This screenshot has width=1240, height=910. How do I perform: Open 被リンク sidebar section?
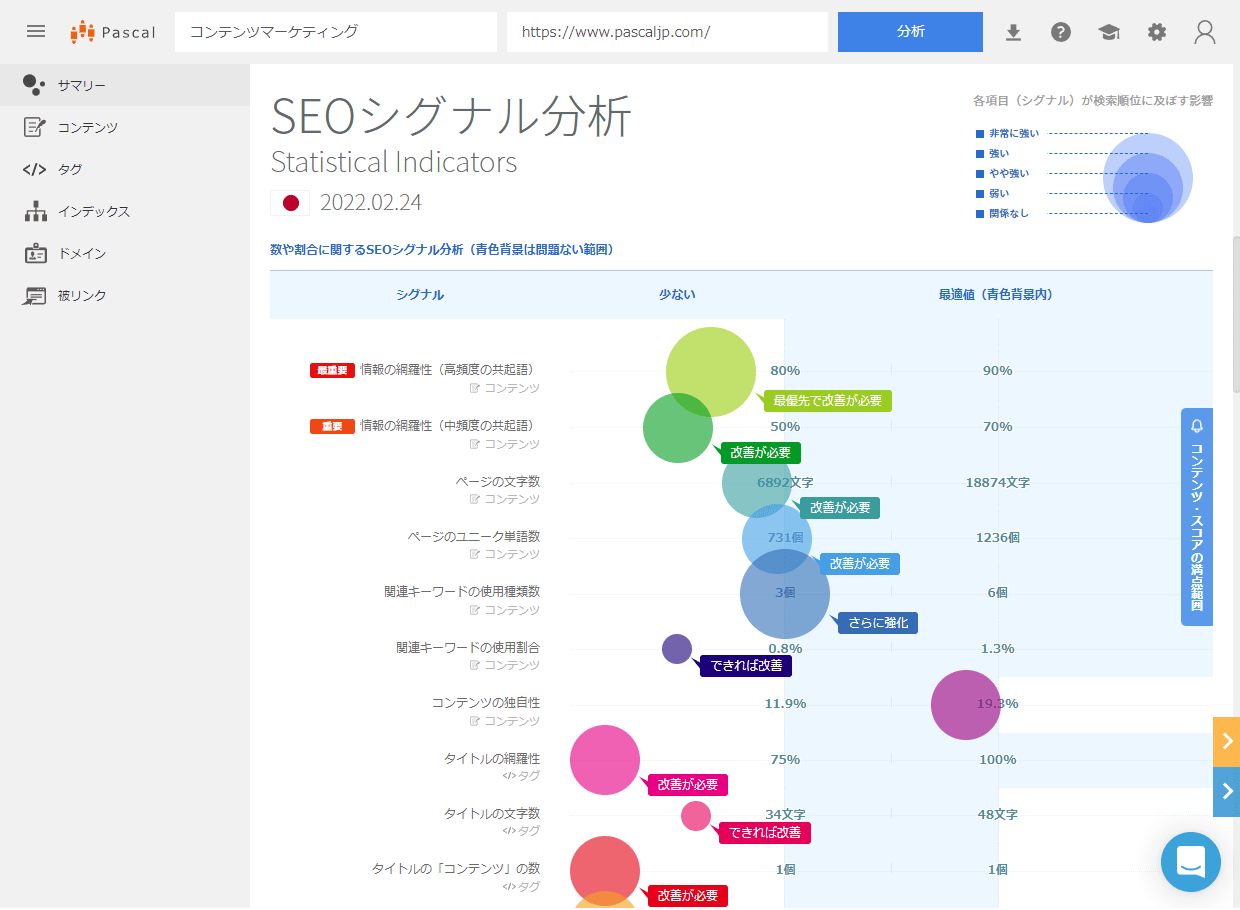pos(81,296)
